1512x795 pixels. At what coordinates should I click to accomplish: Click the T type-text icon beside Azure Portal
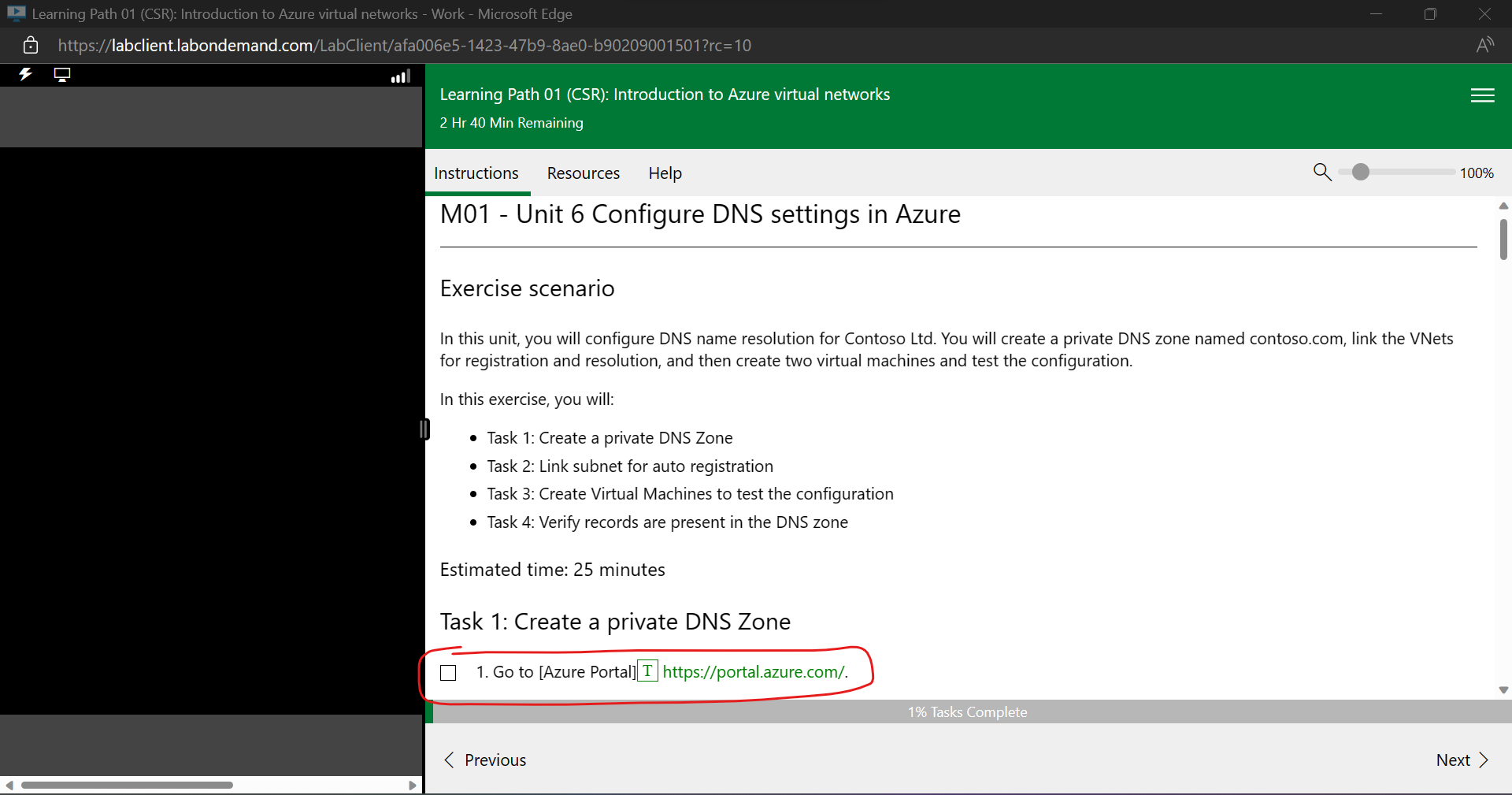click(647, 671)
